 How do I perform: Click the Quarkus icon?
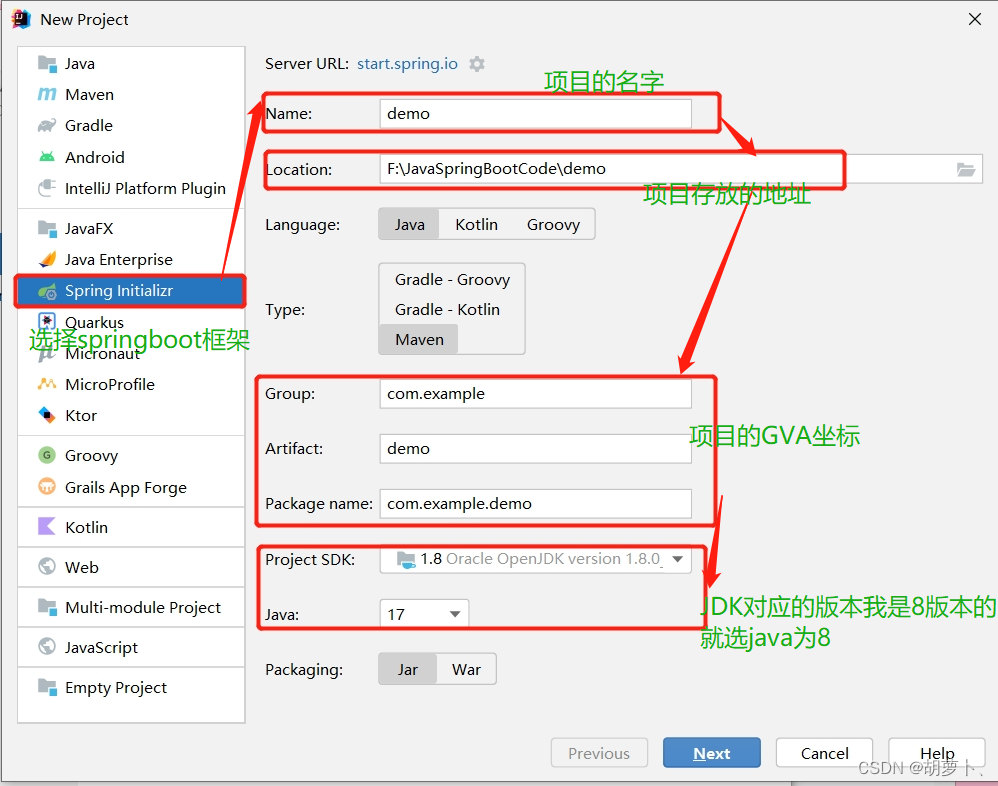pos(47,321)
